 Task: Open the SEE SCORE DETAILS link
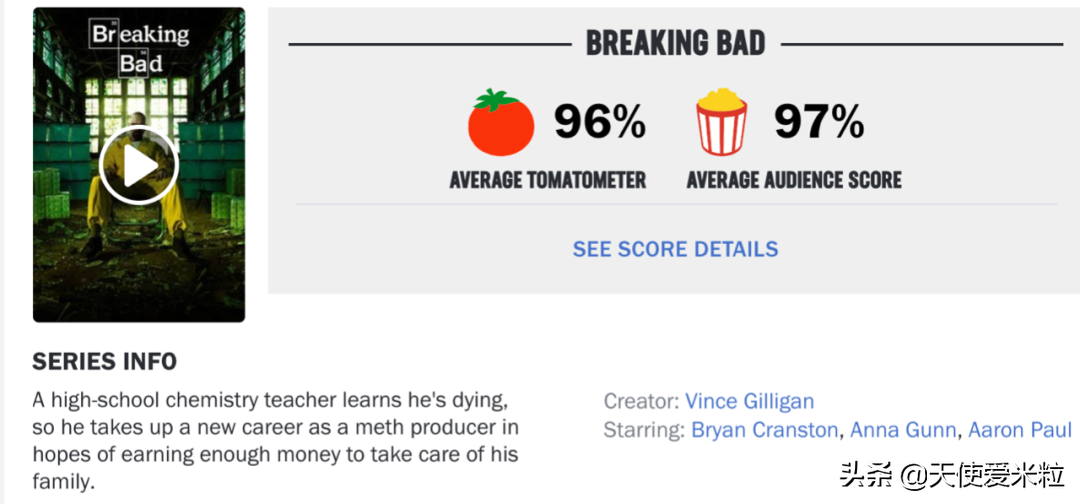click(675, 249)
